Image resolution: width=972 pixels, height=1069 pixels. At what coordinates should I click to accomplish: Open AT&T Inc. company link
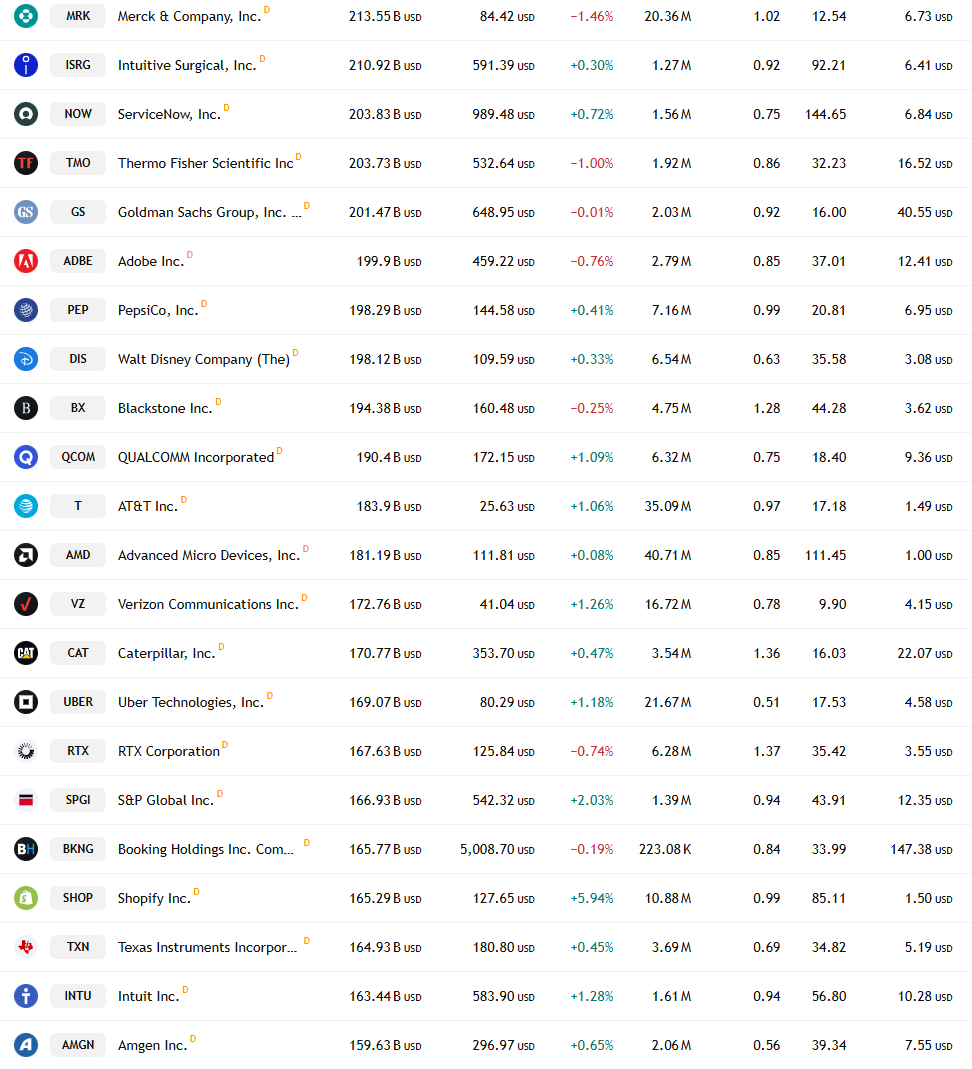click(x=147, y=507)
